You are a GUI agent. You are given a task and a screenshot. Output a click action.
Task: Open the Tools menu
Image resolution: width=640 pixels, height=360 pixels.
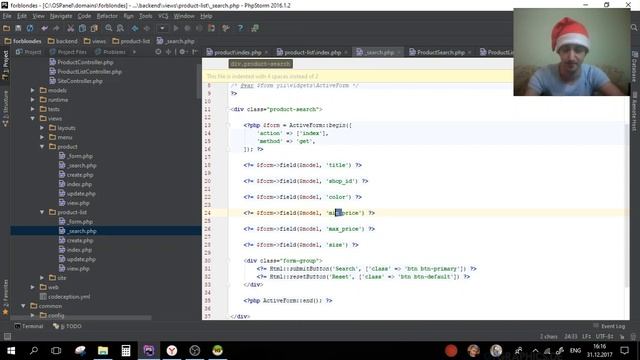click(x=146, y=16)
